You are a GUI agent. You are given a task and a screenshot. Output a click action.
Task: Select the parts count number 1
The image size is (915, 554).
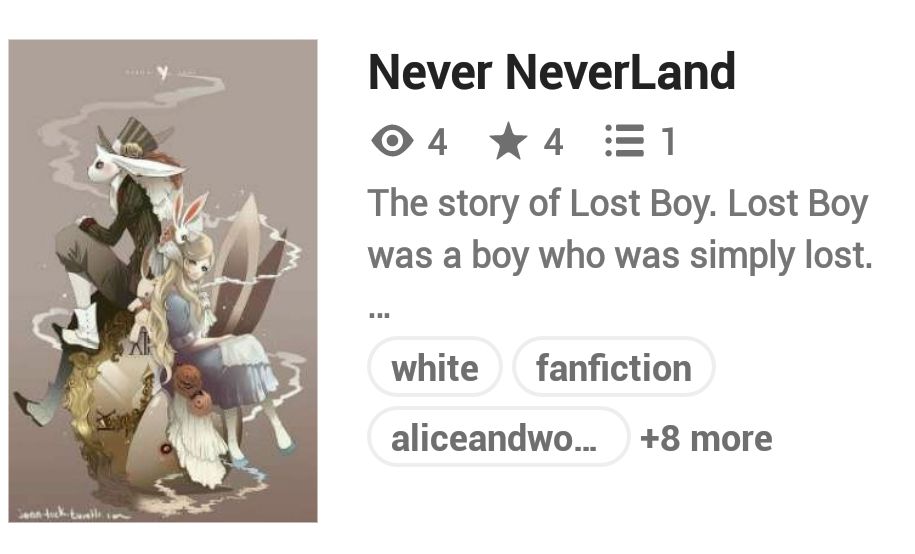coord(669,142)
